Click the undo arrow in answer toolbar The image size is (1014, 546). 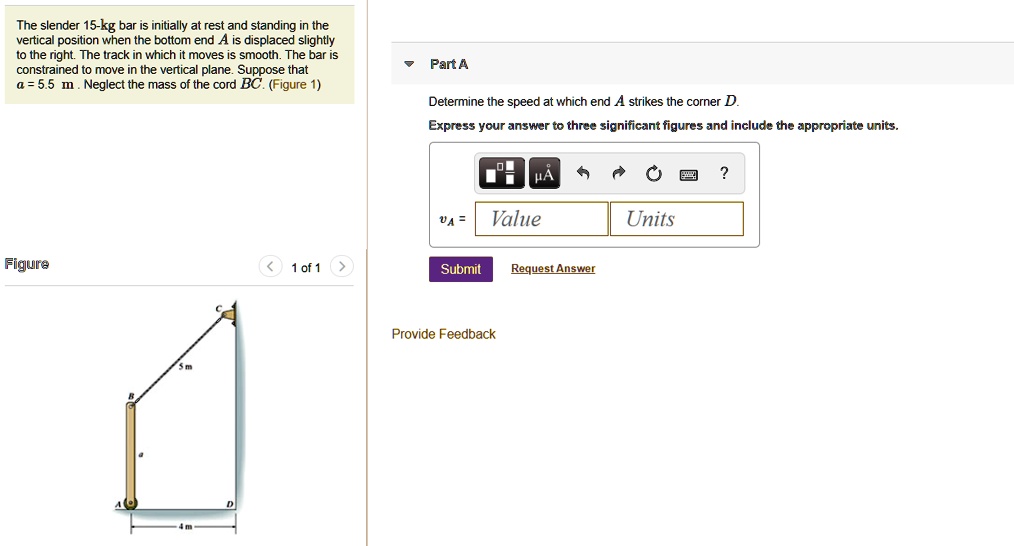point(585,174)
